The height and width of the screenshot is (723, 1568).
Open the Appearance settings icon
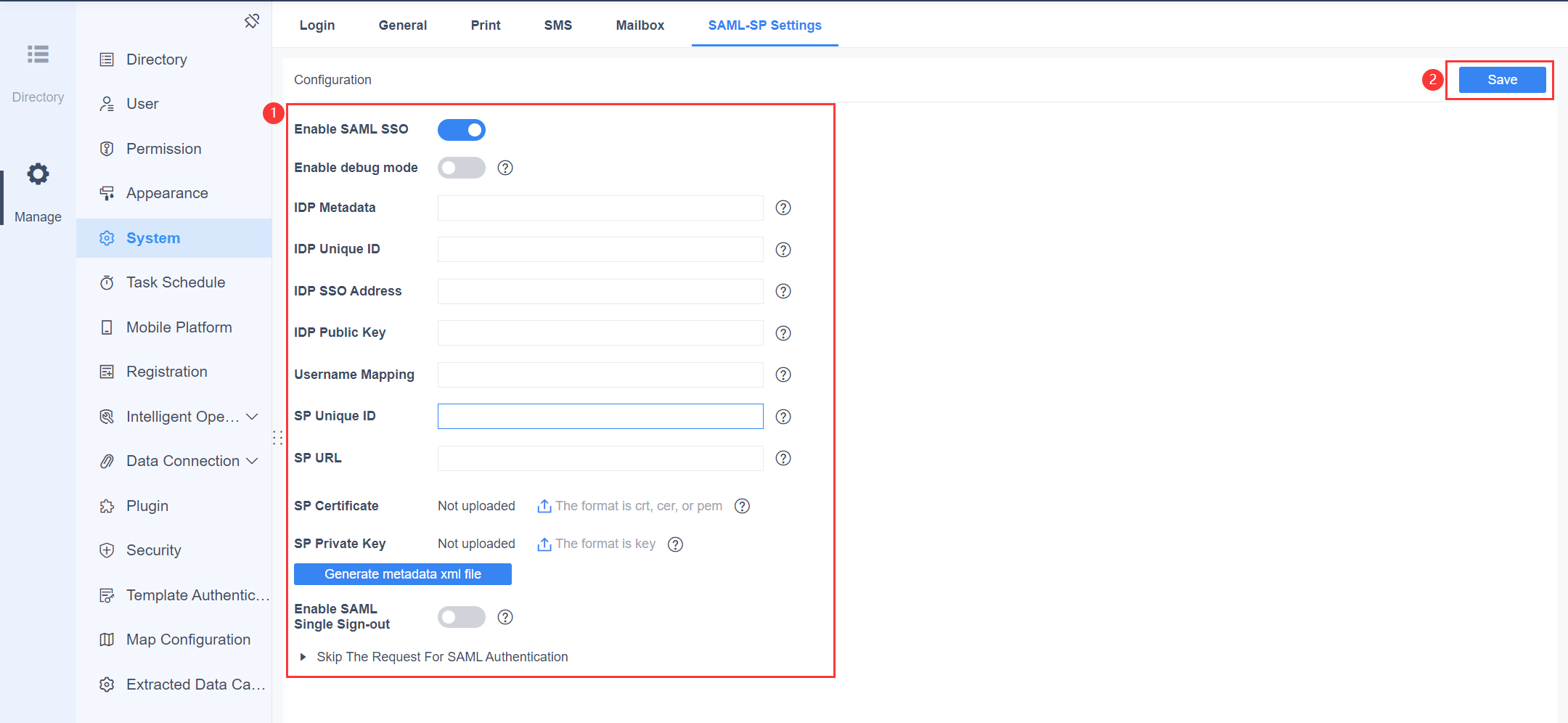click(107, 192)
